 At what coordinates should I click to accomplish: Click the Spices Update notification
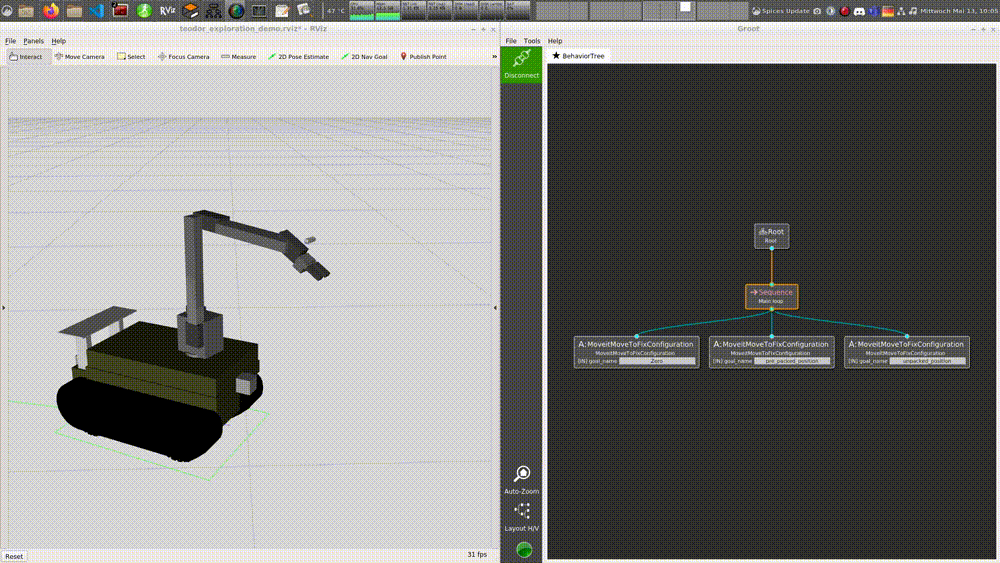(781, 11)
